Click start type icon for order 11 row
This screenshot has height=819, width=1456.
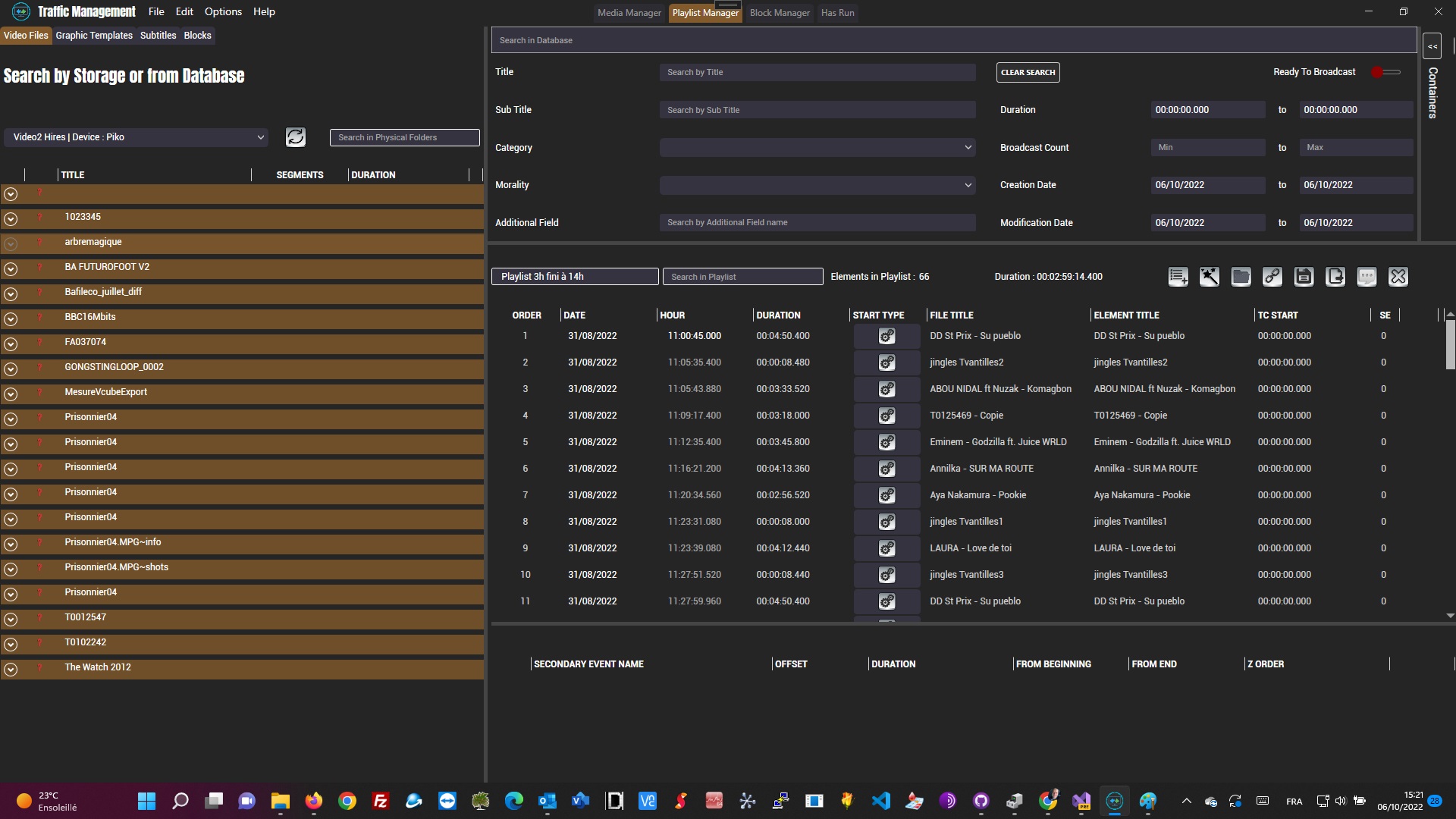point(886,601)
